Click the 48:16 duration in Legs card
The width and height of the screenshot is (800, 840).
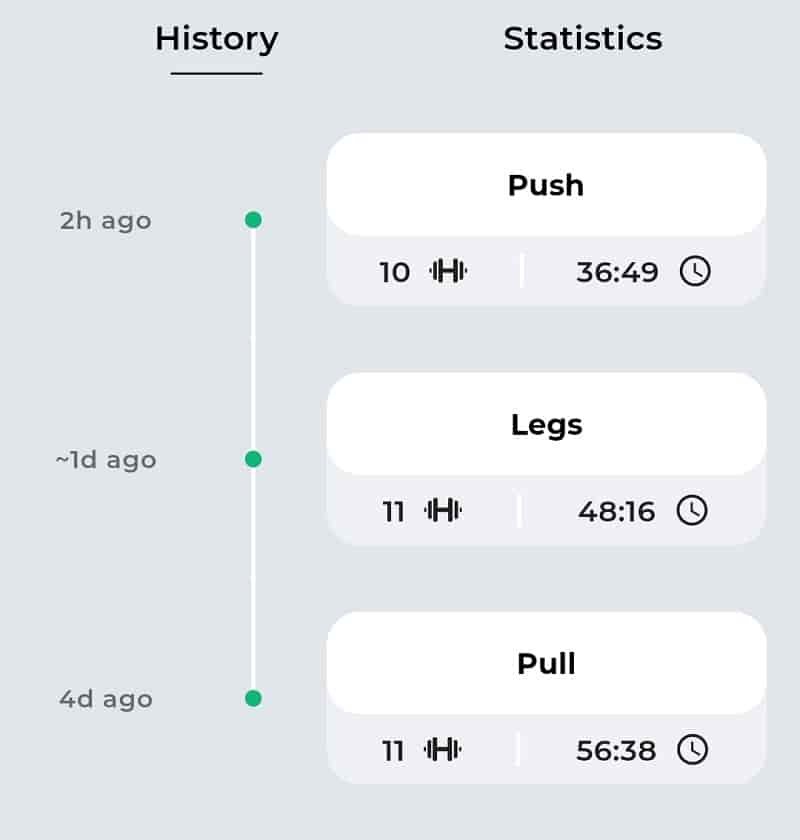click(x=616, y=511)
